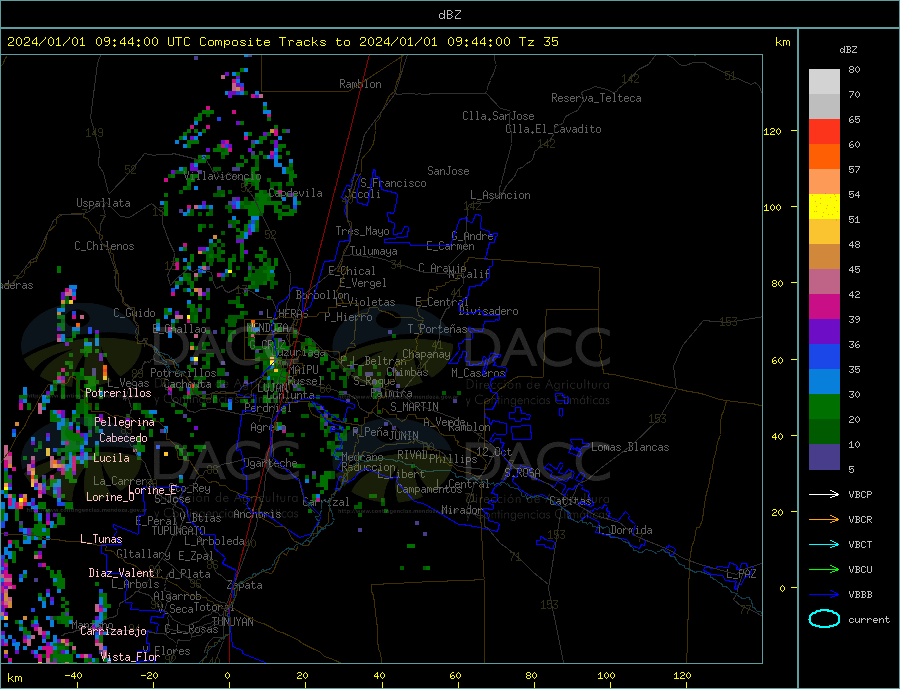Click the Campamentos map label
The image size is (900, 689).
click(x=429, y=489)
